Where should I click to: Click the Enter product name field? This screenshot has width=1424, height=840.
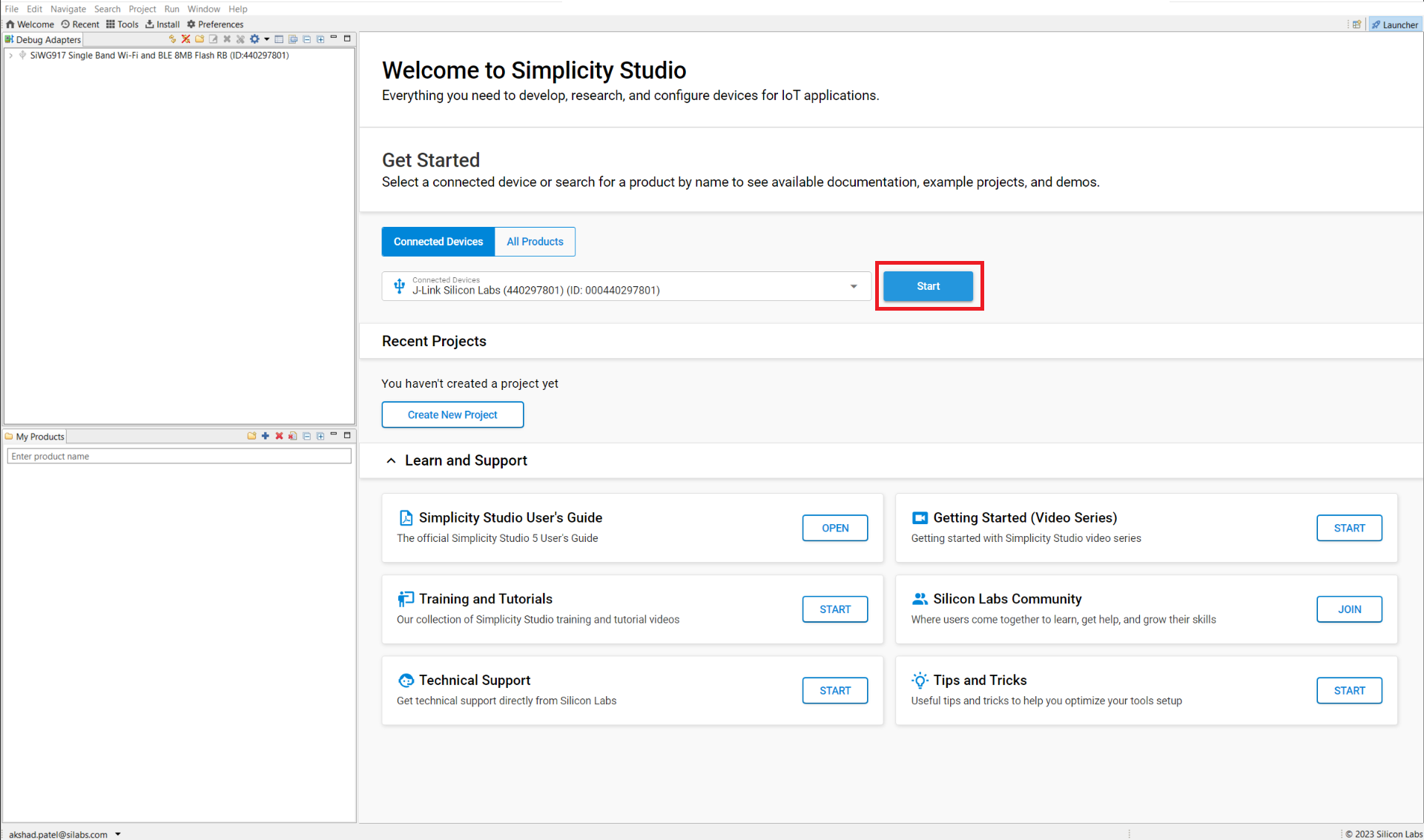click(179, 456)
